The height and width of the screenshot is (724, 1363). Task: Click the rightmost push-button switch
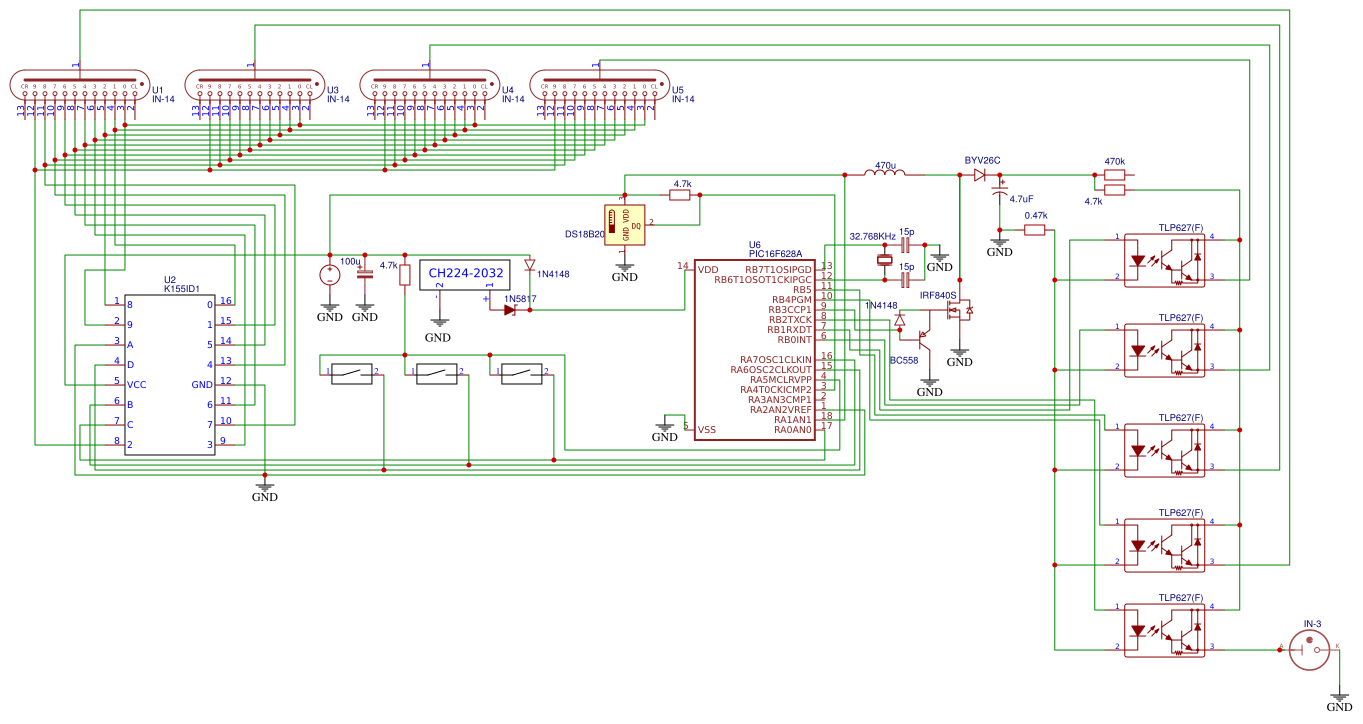[521, 373]
